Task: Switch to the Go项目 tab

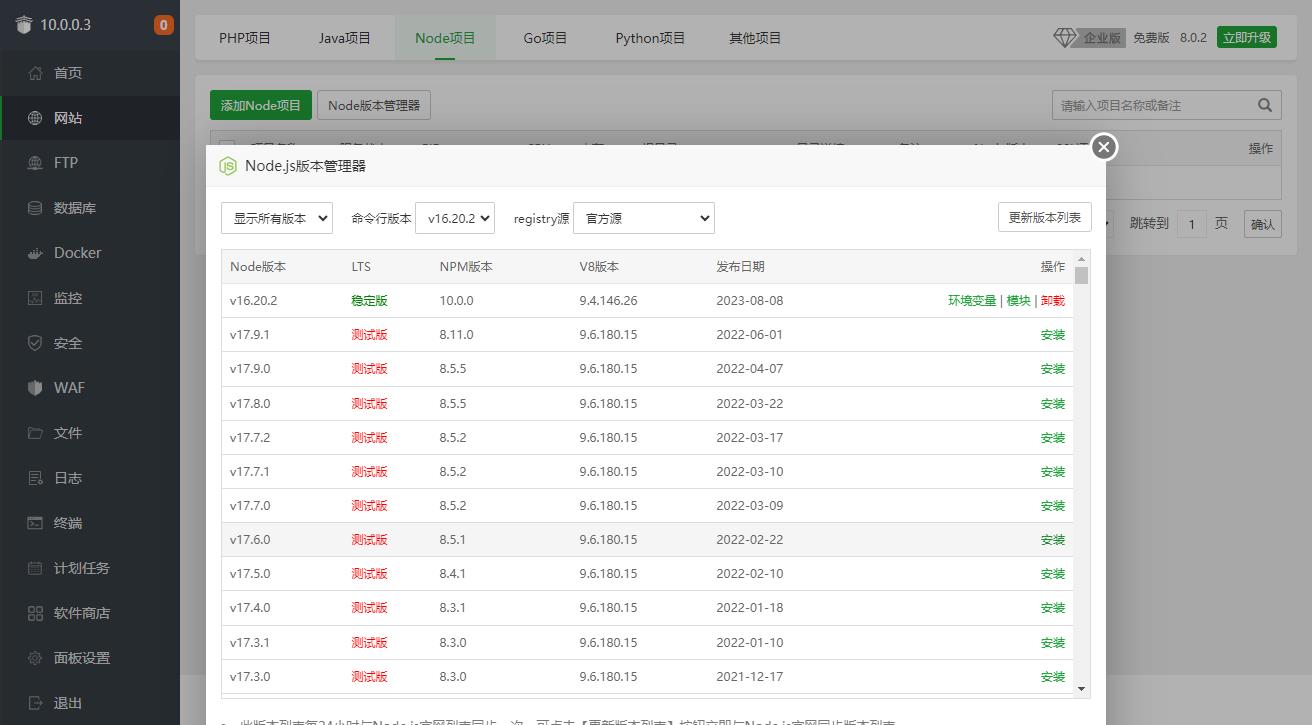Action: coord(545,38)
